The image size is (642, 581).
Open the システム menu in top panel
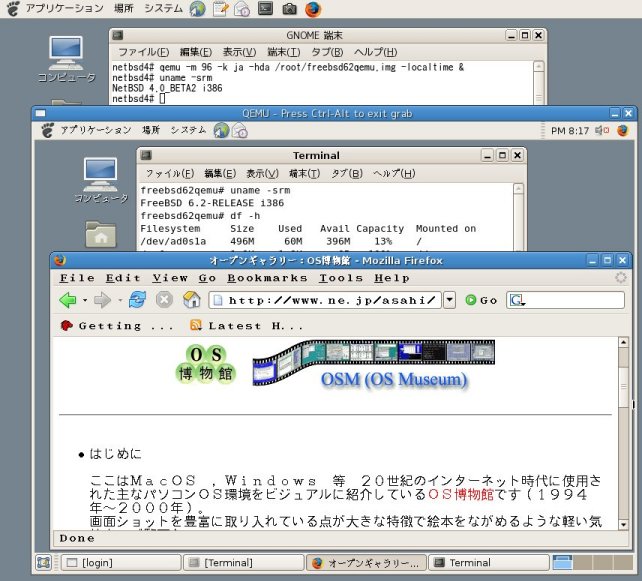[x=163, y=8]
